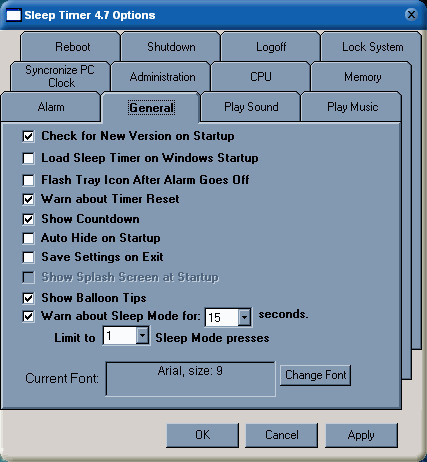This screenshot has height=462, width=427.
Task: Enable Load Sleep Timer on Windows Startup
Action: 28,158
